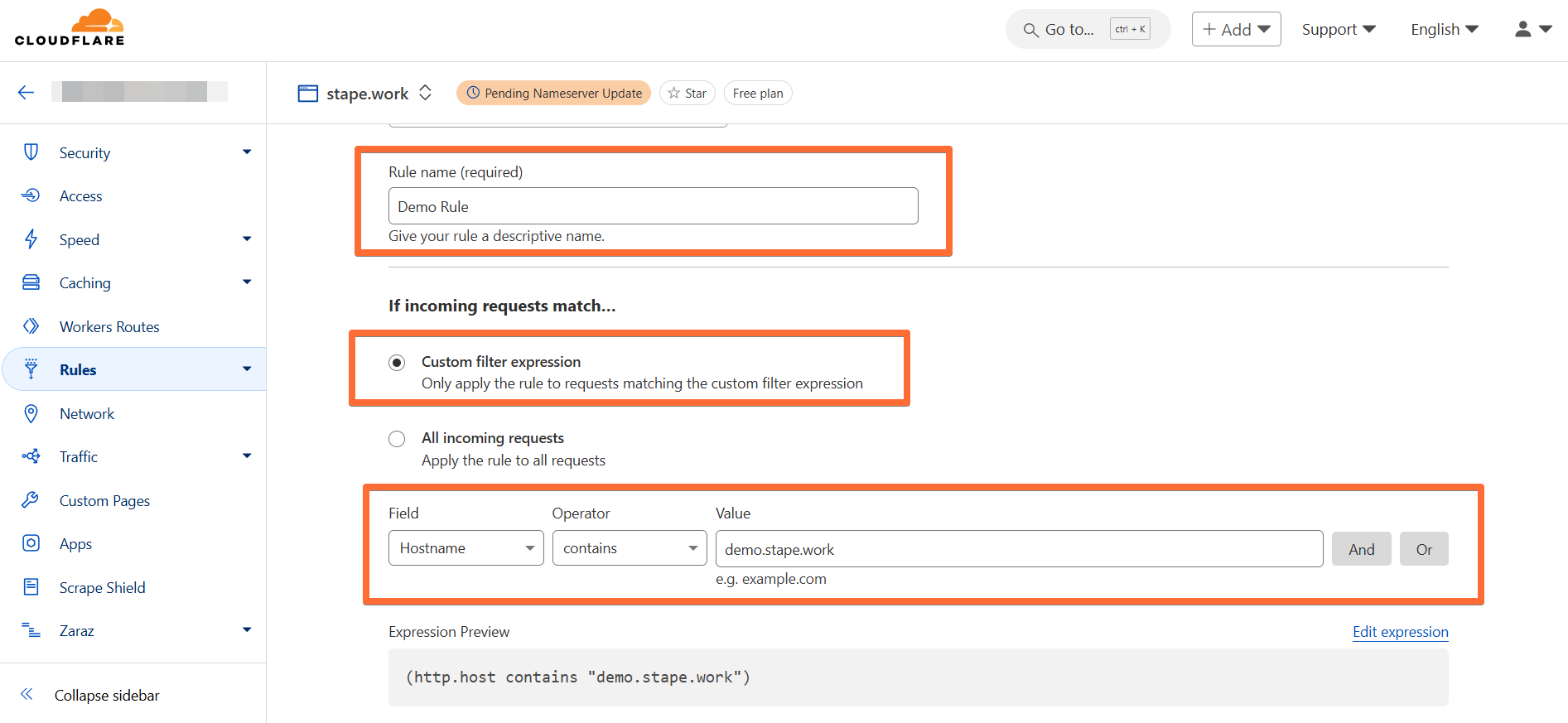1568x723 pixels.
Task: Open the Support dropdown menu
Action: (x=1339, y=29)
